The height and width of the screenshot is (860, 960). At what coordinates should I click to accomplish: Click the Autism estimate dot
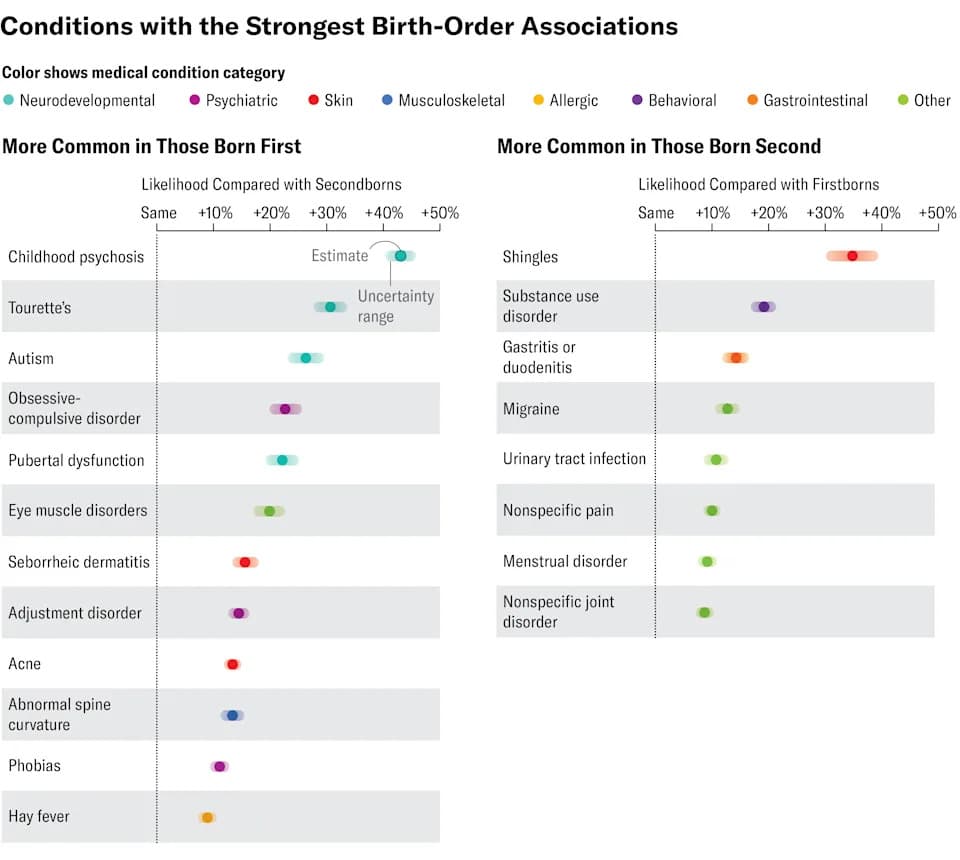(306, 358)
